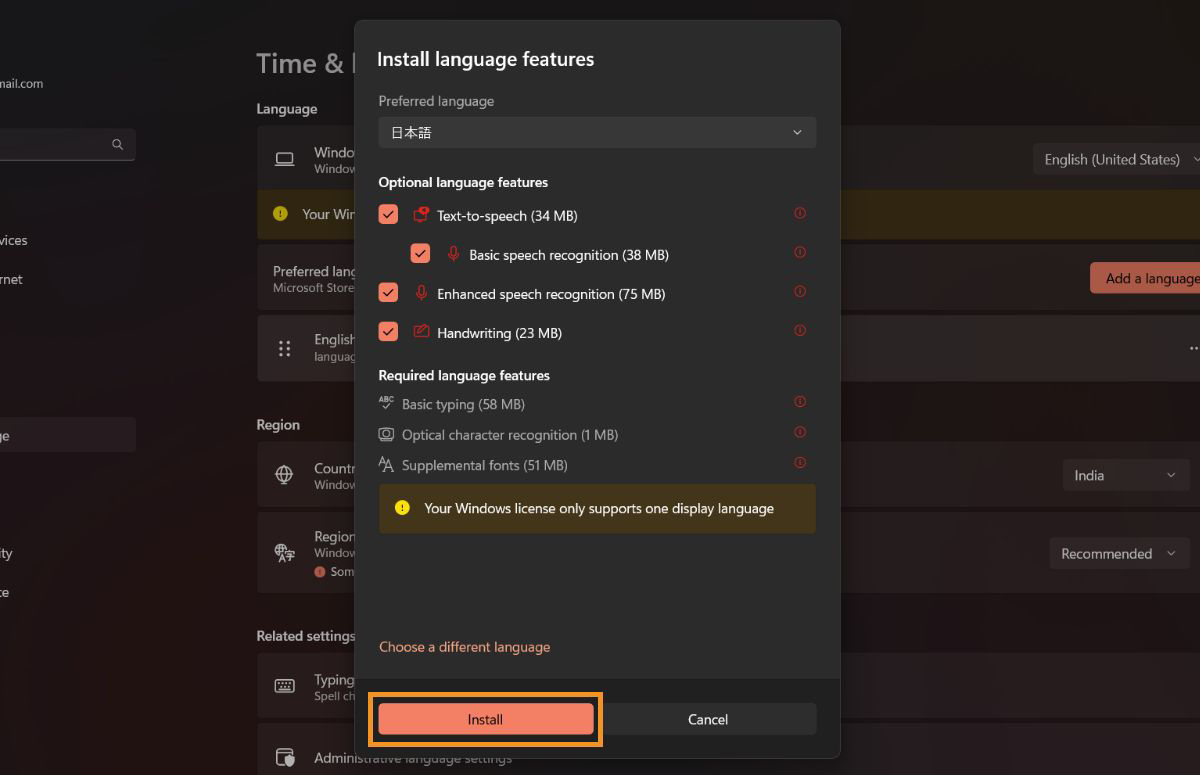1200x775 pixels.
Task: Click the Handwriting pen icon
Action: click(420, 331)
